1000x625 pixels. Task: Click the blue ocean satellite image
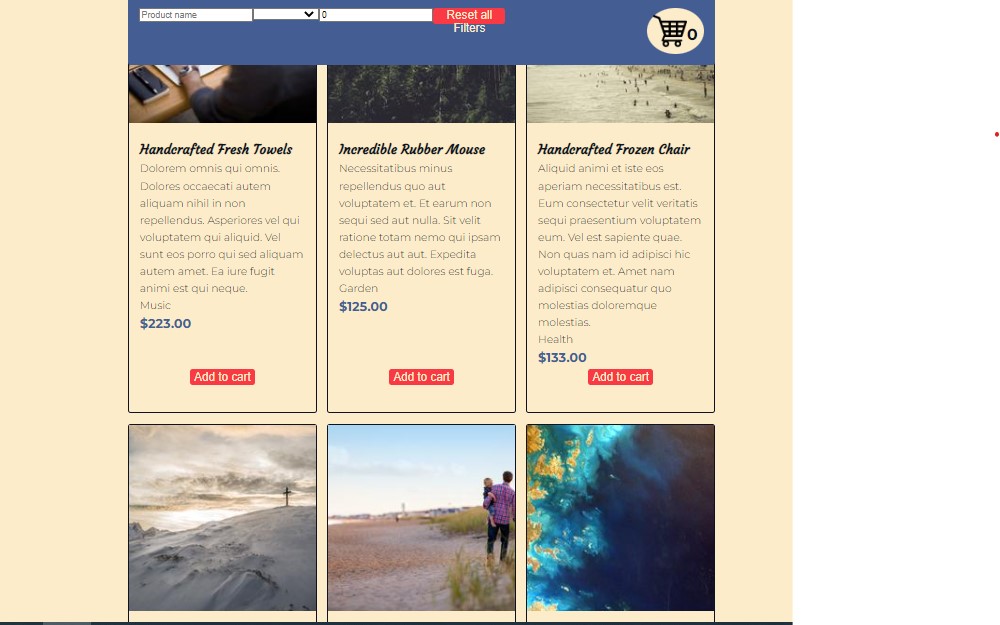pos(621,518)
